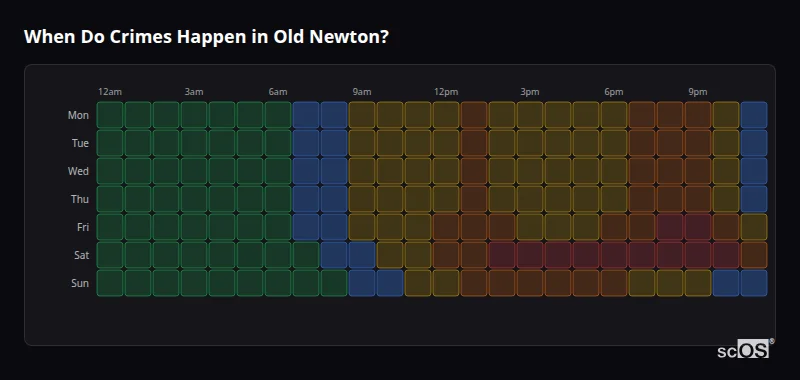The height and width of the screenshot is (380, 800).
Task: Select the Monday 9pm orange cell
Action: (x=698, y=115)
